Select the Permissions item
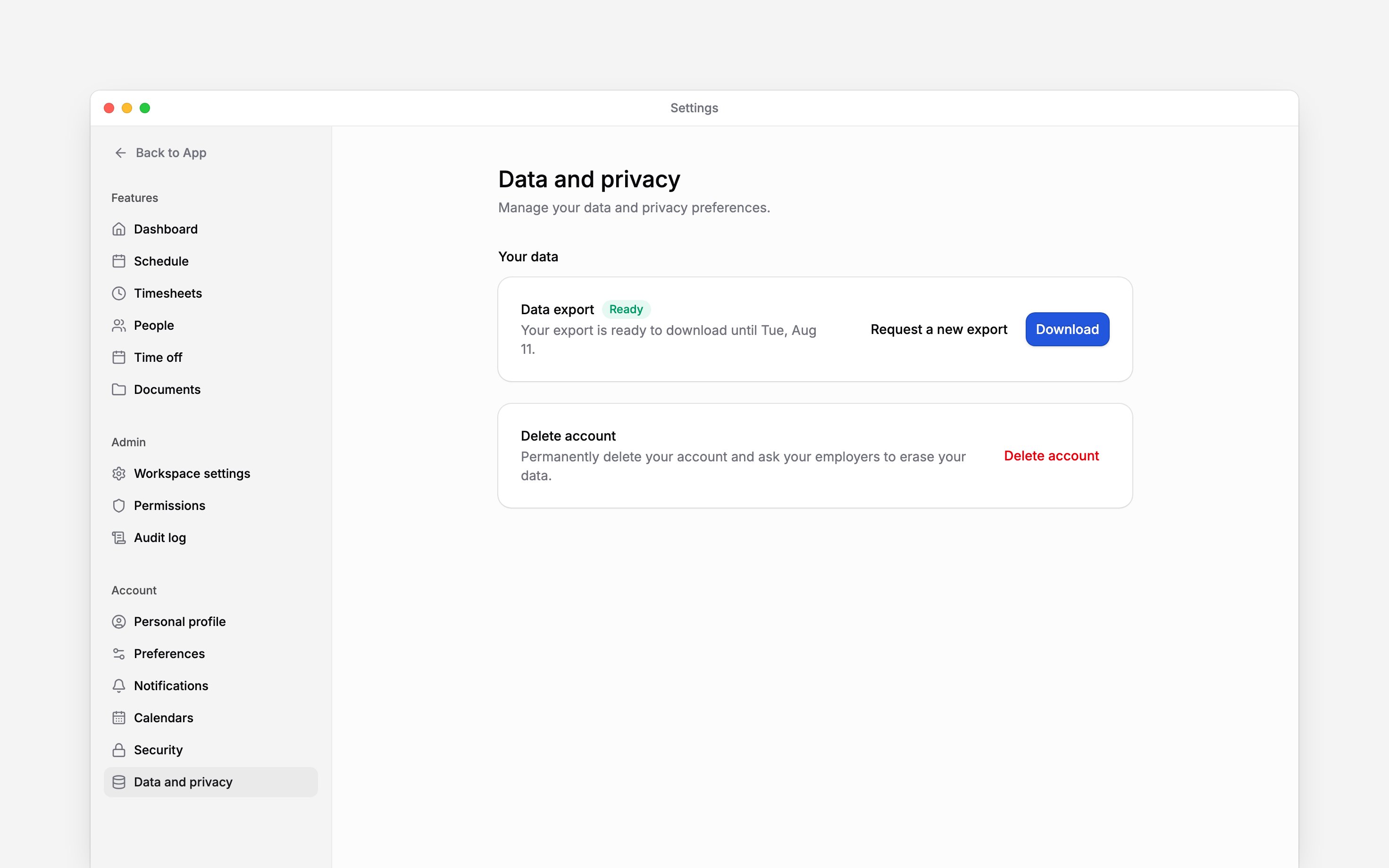Viewport: 1389px width, 868px height. pos(210,506)
